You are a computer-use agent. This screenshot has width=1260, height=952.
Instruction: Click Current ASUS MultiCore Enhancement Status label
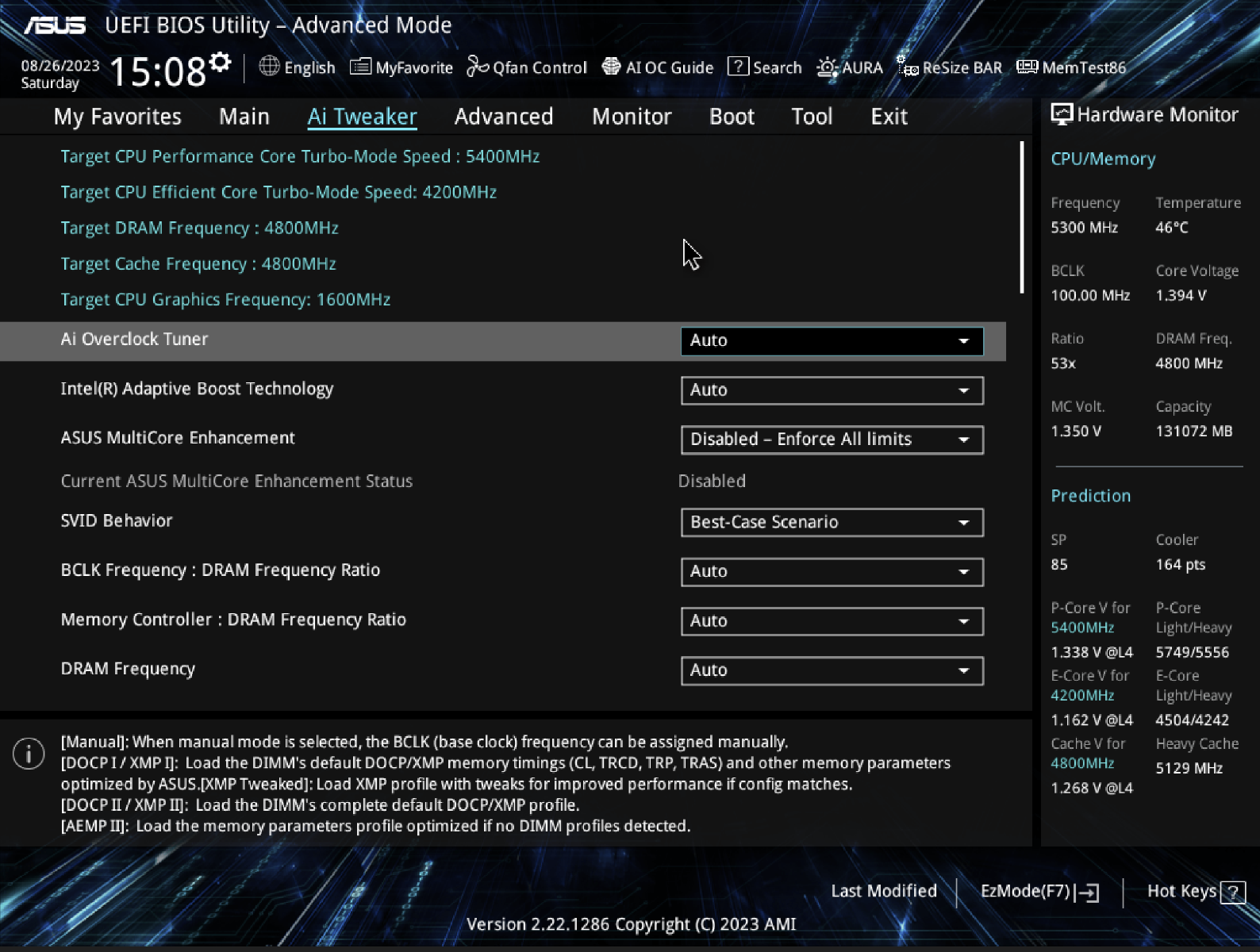pos(236,481)
